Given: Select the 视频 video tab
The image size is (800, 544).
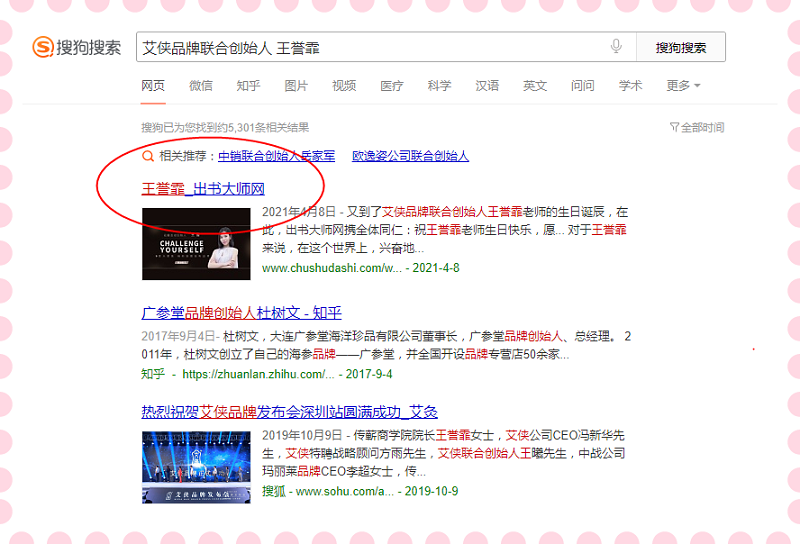Looking at the screenshot, I should pyautogui.click(x=344, y=86).
